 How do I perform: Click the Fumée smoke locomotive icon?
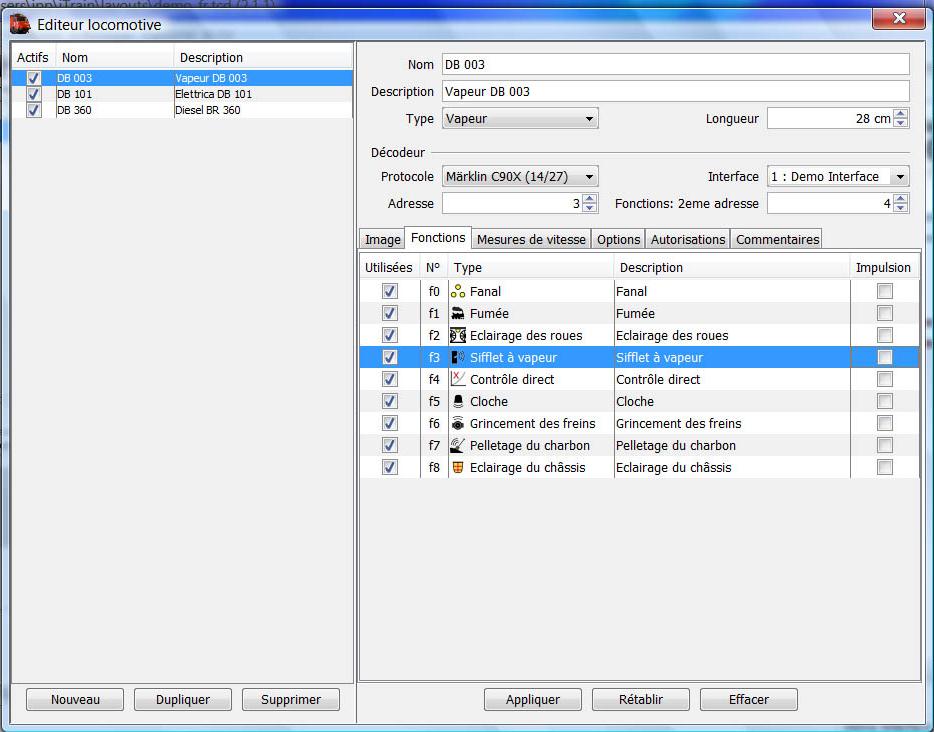[458, 314]
